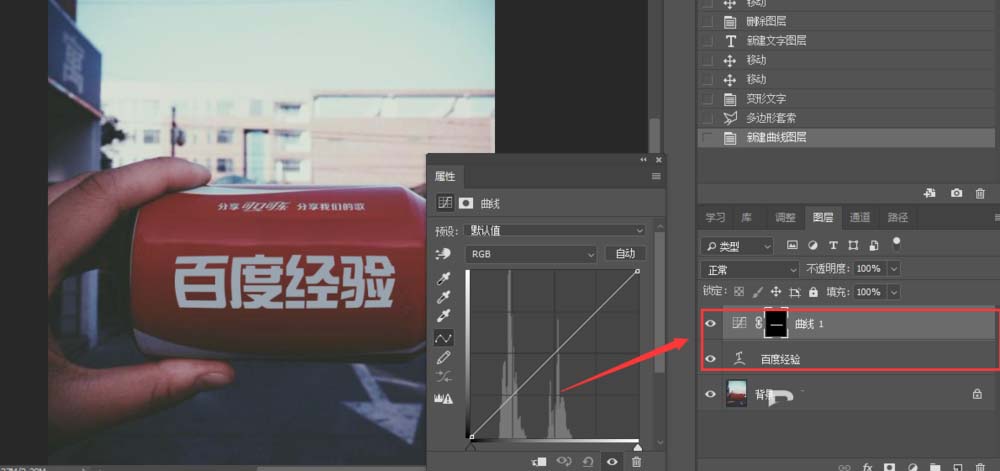Open the 类型 layer filter dropdown

coord(737,245)
